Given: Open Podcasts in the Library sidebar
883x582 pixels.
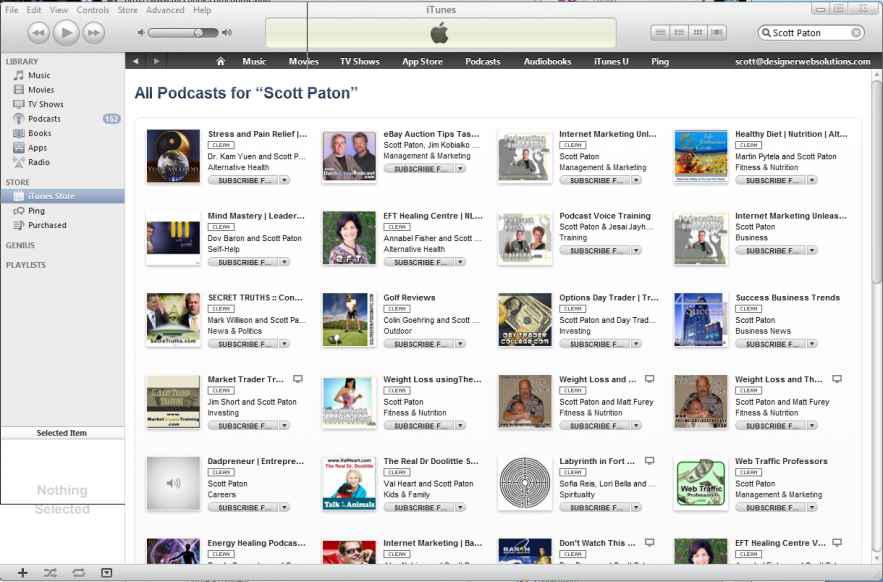Looking at the screenshot, I should pyautogui.click(x=45, y=118).
